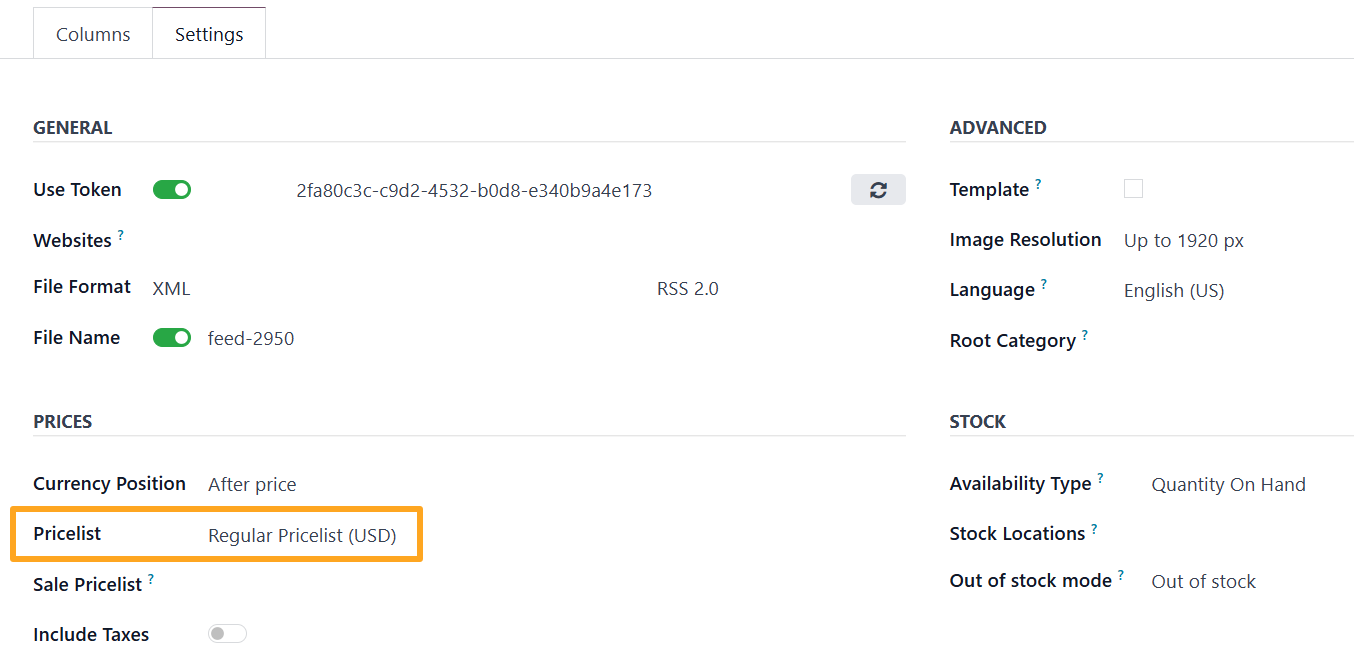Screen dimensions: 1354x654
Task: Click the Out of stock mode value
Action: tap(1203, 580)
